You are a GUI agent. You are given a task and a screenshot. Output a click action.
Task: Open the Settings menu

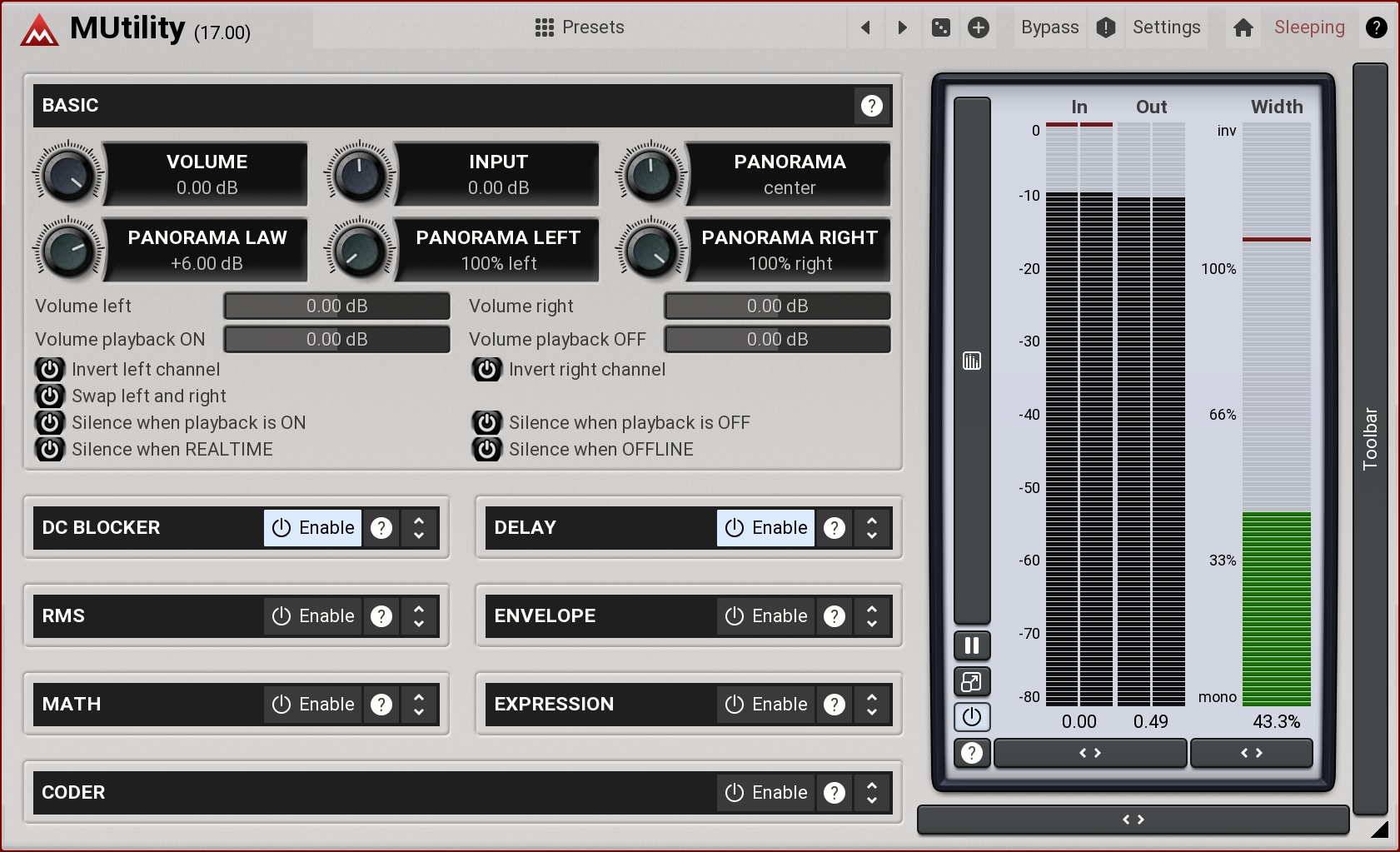point(1166,27)
